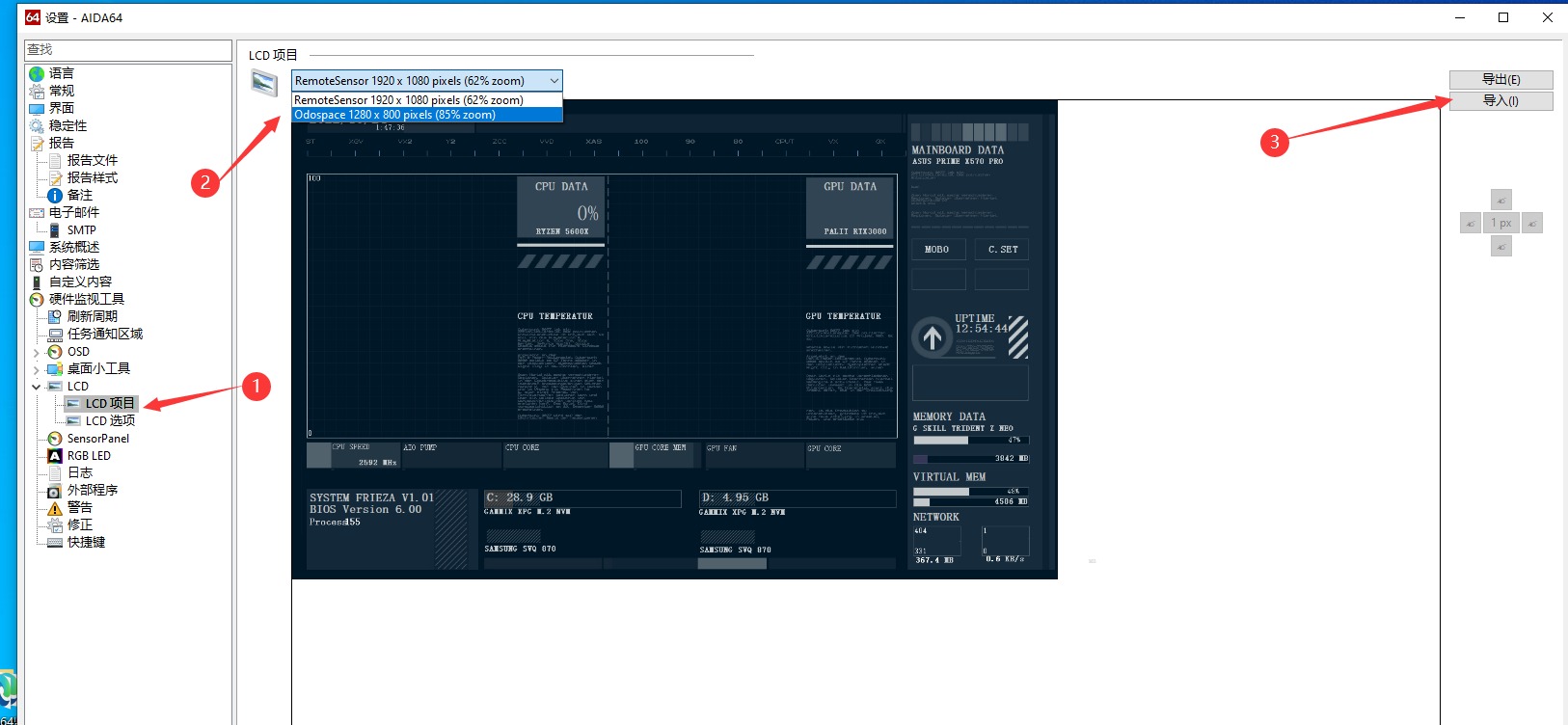Click the 警告 warning triangle icon

coord(55,508)
